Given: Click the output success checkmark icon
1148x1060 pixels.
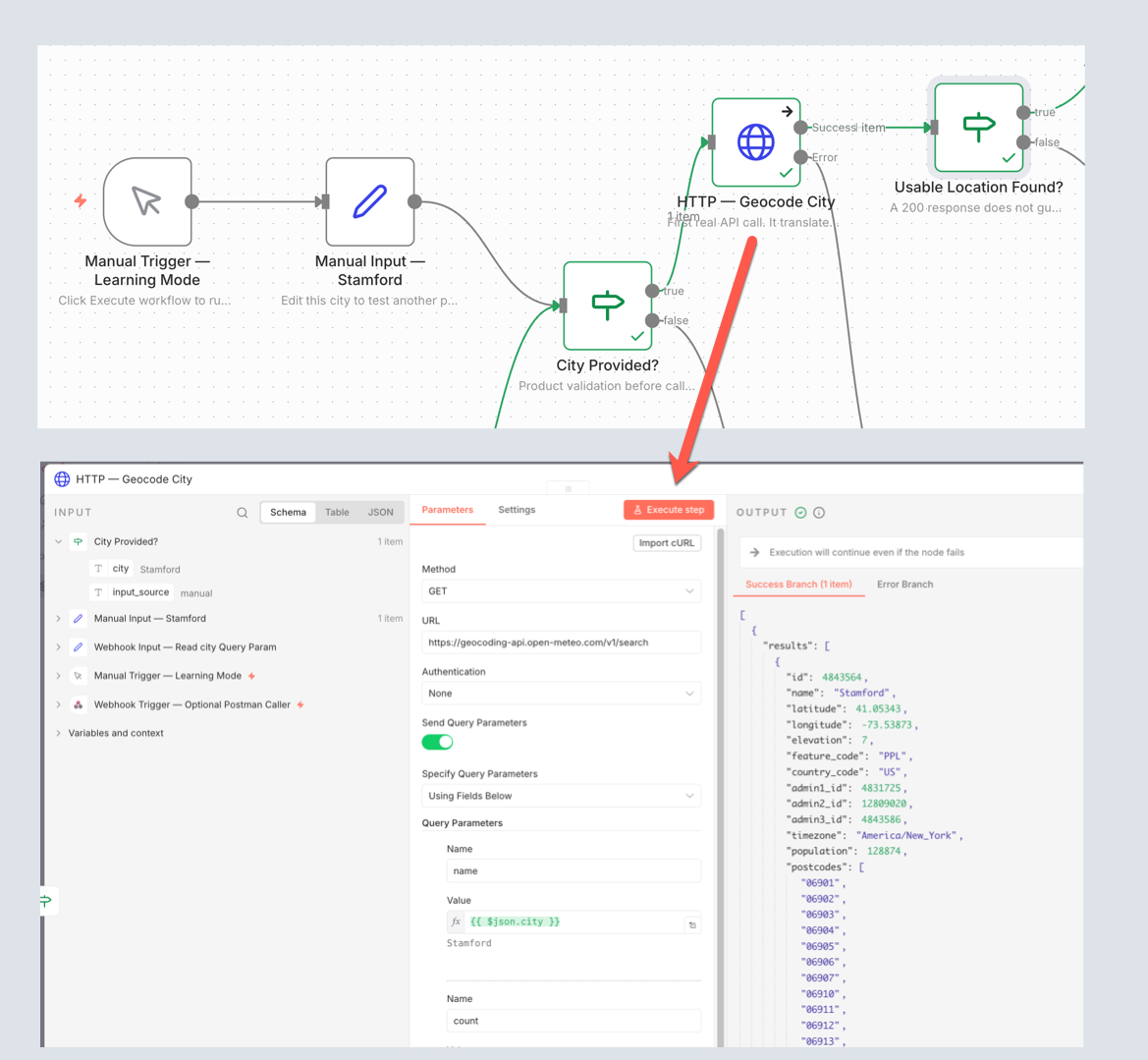Looking at the screenshot, I should [801, 513].
